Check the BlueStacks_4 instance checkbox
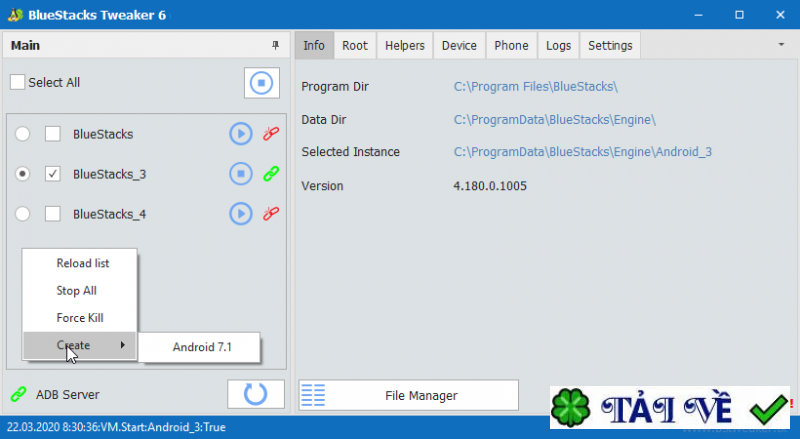The width and height of the screenshot is (800, 439). point(53,213)
